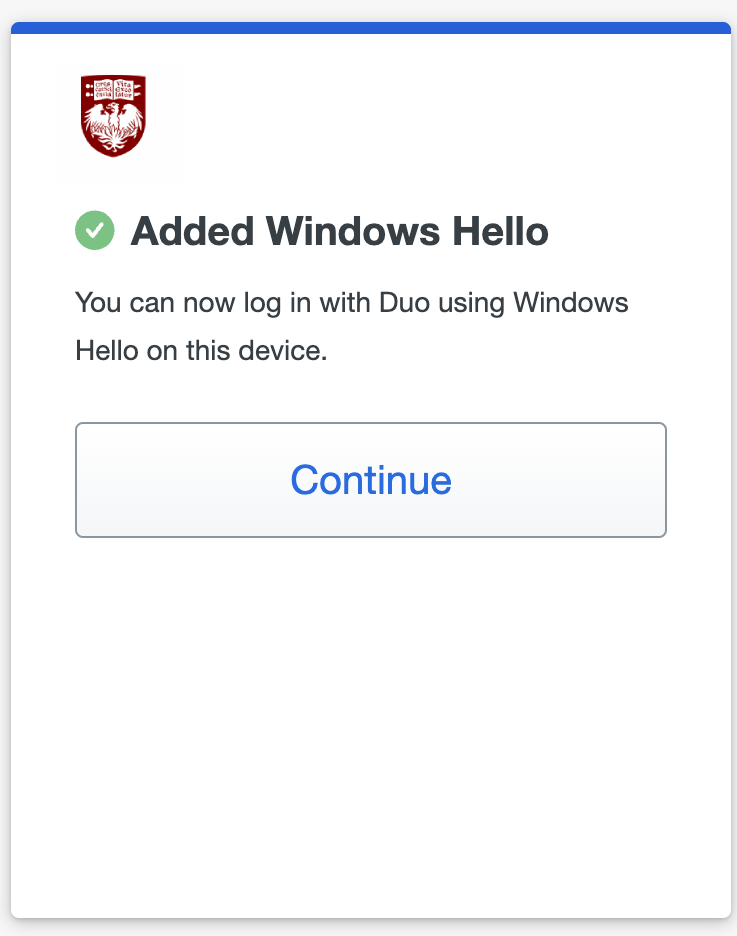Click the "You can now log in" message
The height and width of the screenshot is (936, 737).
[351, 302]
